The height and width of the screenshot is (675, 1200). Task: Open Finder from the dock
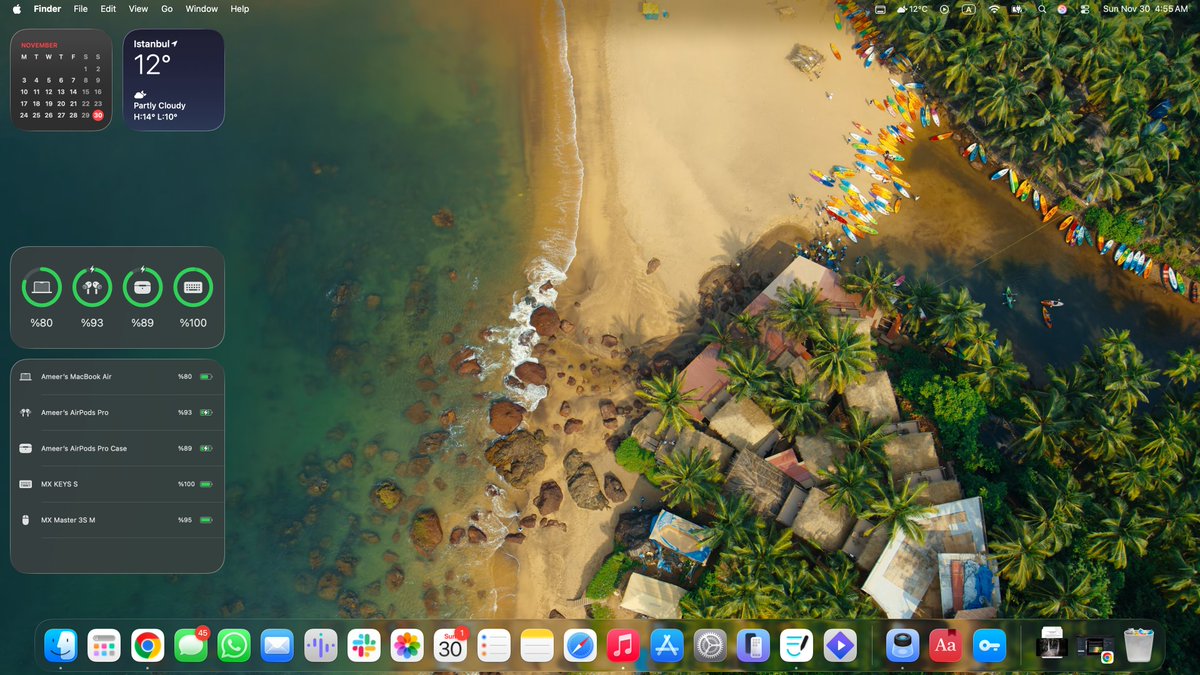pyautogui.click(x=61, y=645)
